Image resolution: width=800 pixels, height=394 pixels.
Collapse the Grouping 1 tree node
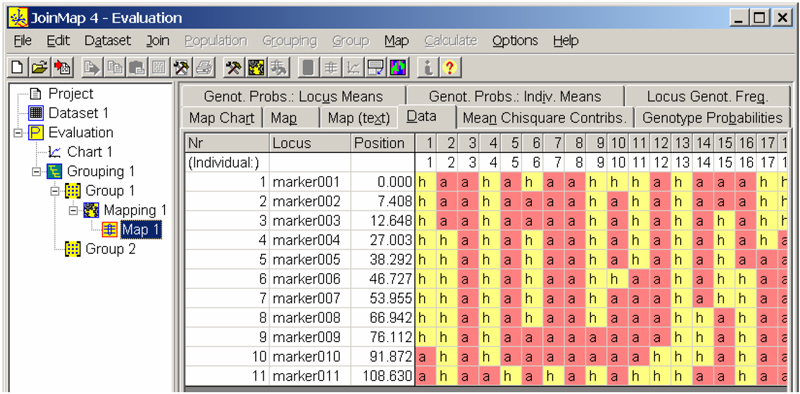pyautogui.click(x=37, y=171)
